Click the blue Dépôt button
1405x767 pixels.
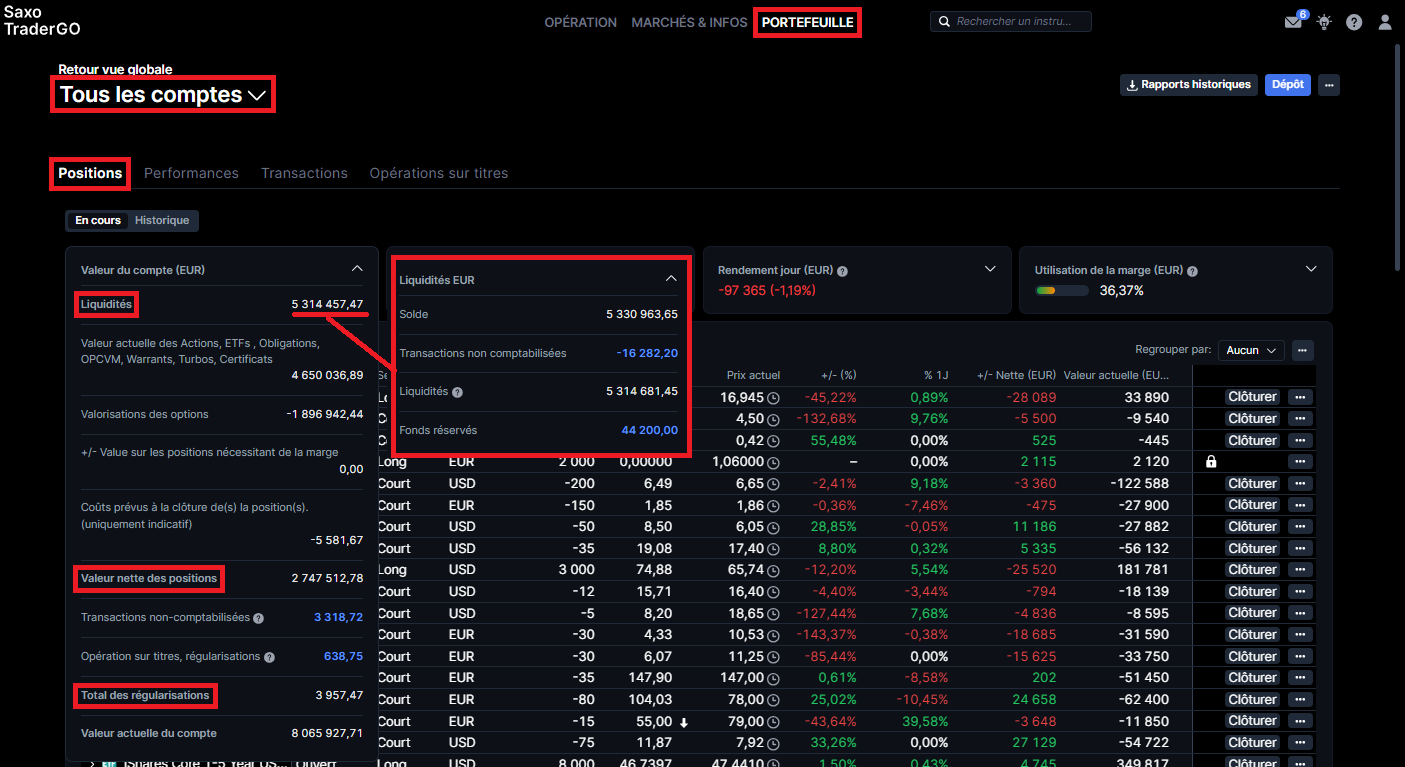tap(1288, 85)
